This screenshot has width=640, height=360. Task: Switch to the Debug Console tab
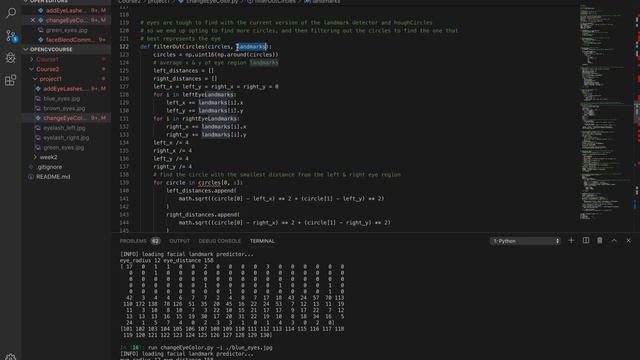220,241
